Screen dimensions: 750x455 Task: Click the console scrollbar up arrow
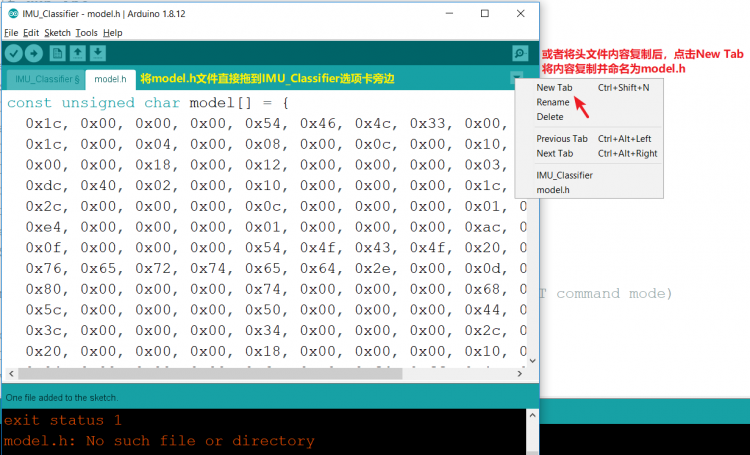point(532,416)
